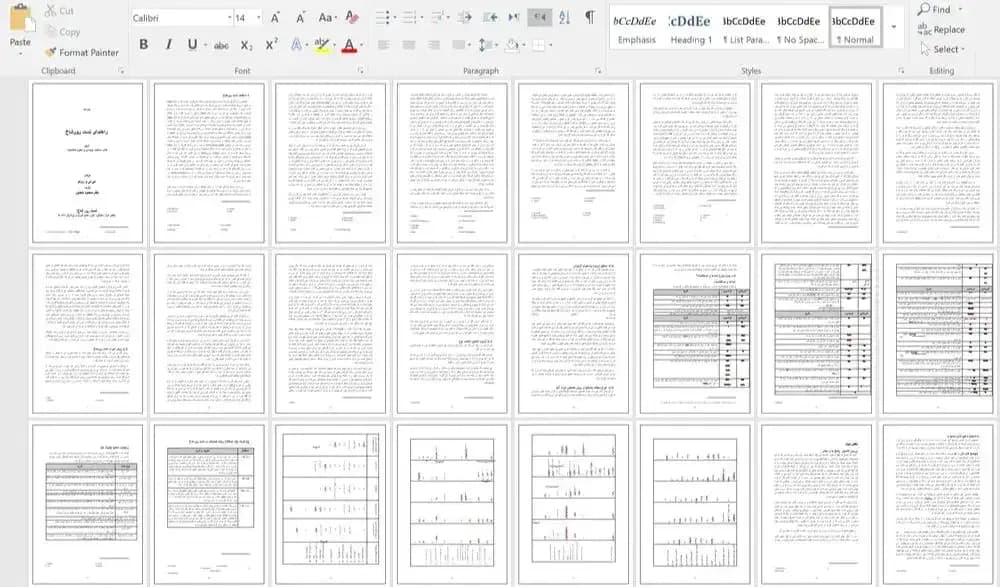Screen dimensions: 1000x587
Task: Apply the yellow text highlight color
Action: pos(322,45)
